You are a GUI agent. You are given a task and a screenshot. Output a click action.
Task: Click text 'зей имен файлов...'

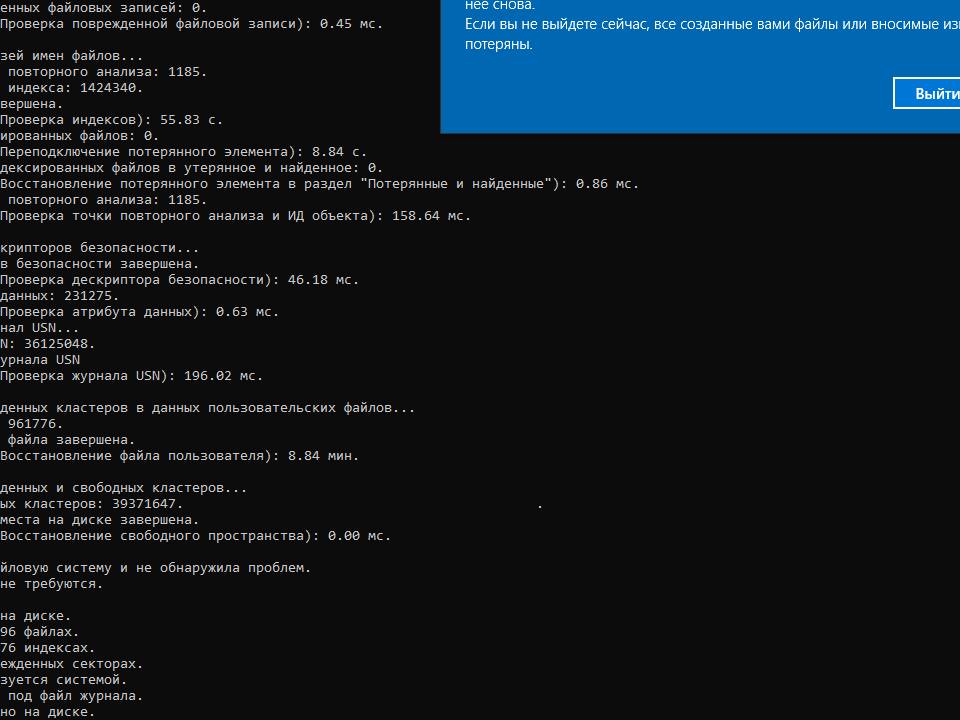71,56
